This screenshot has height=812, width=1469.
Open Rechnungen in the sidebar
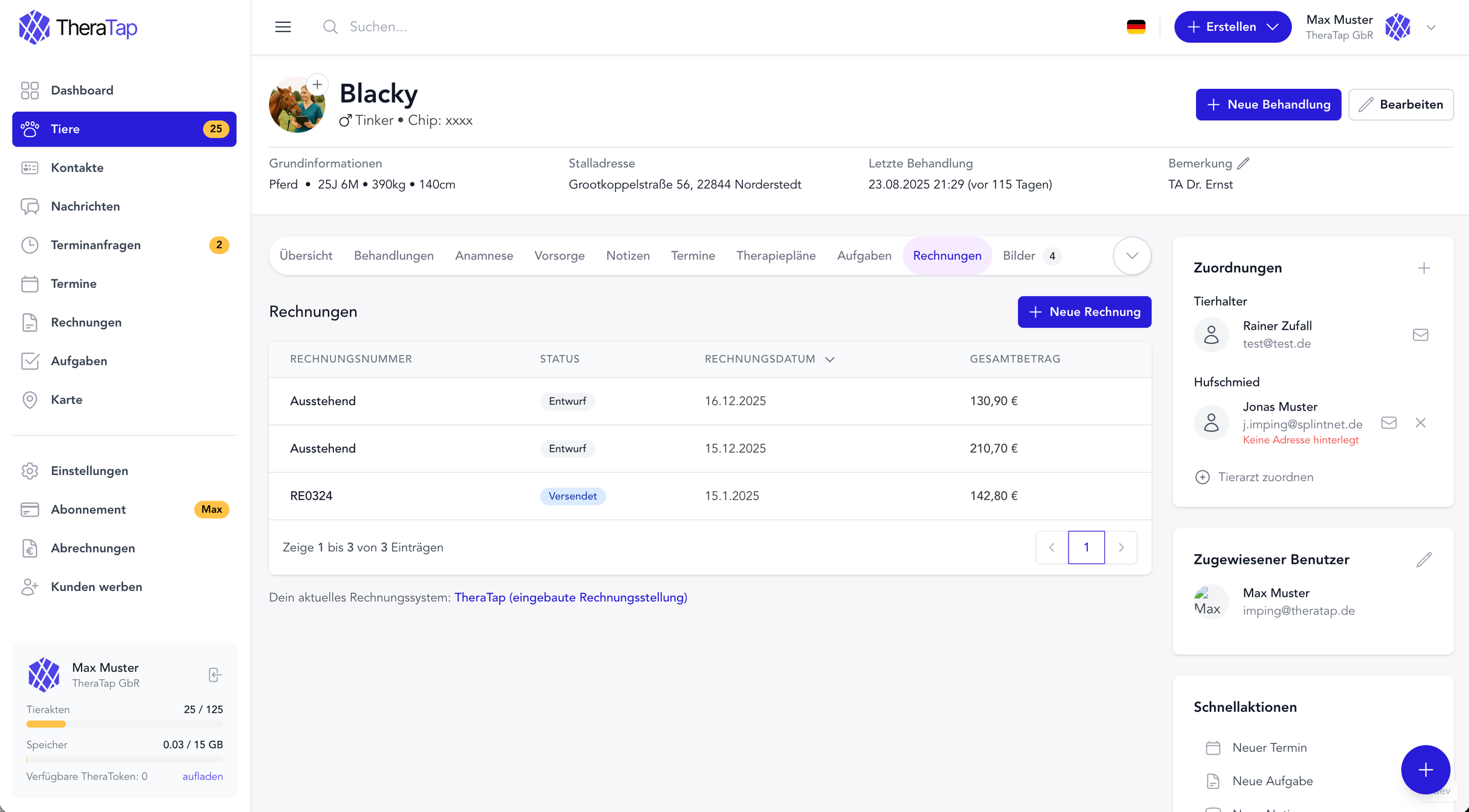tap(86, 322)
